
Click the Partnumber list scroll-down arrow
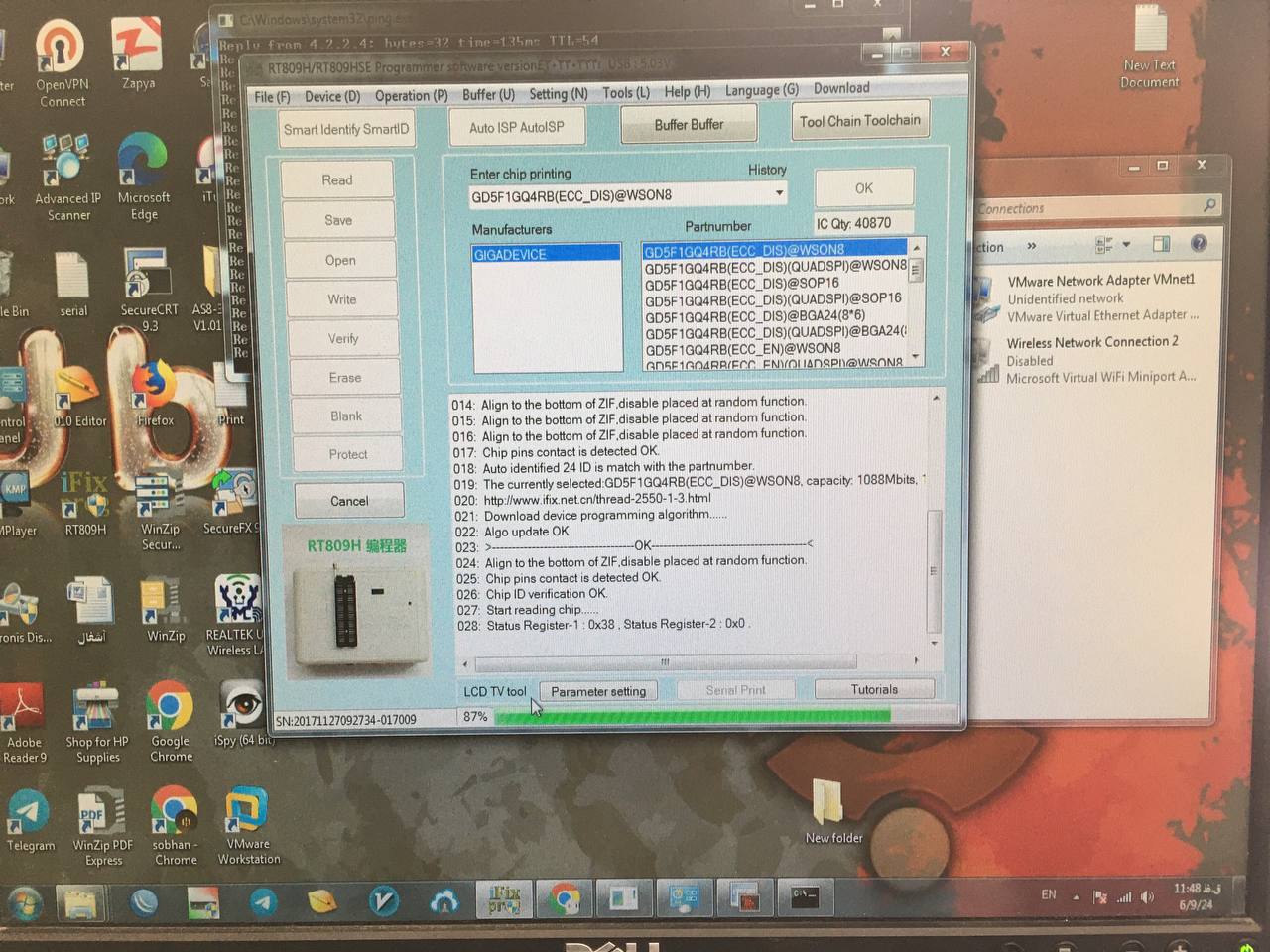tap(916, 357)
